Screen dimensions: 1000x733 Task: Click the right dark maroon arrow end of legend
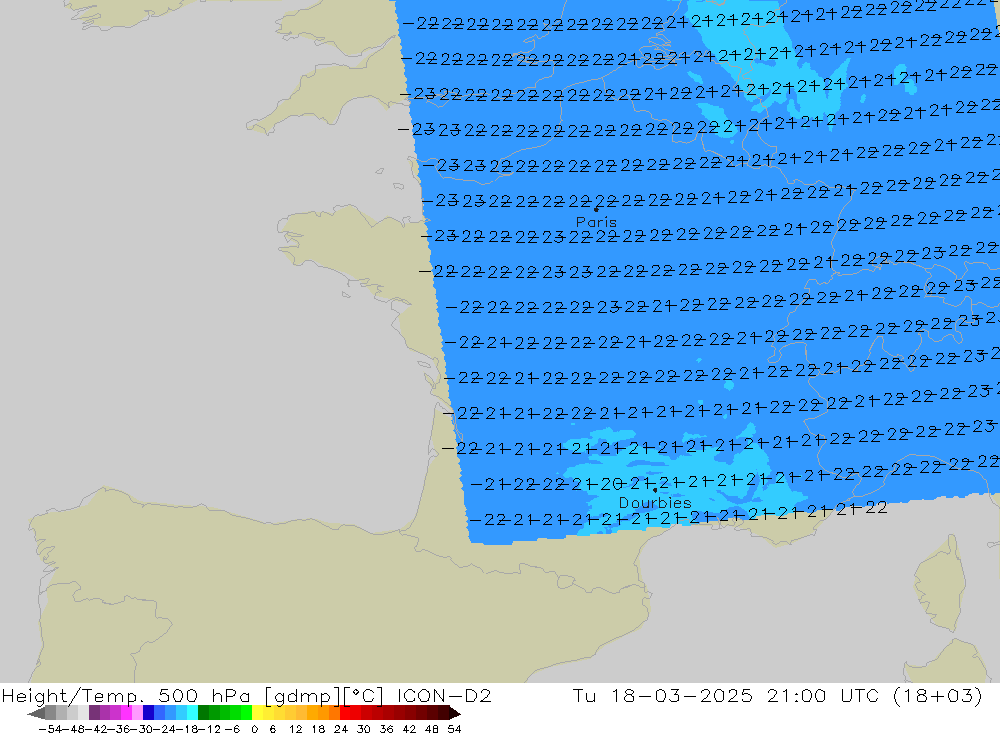455,713
